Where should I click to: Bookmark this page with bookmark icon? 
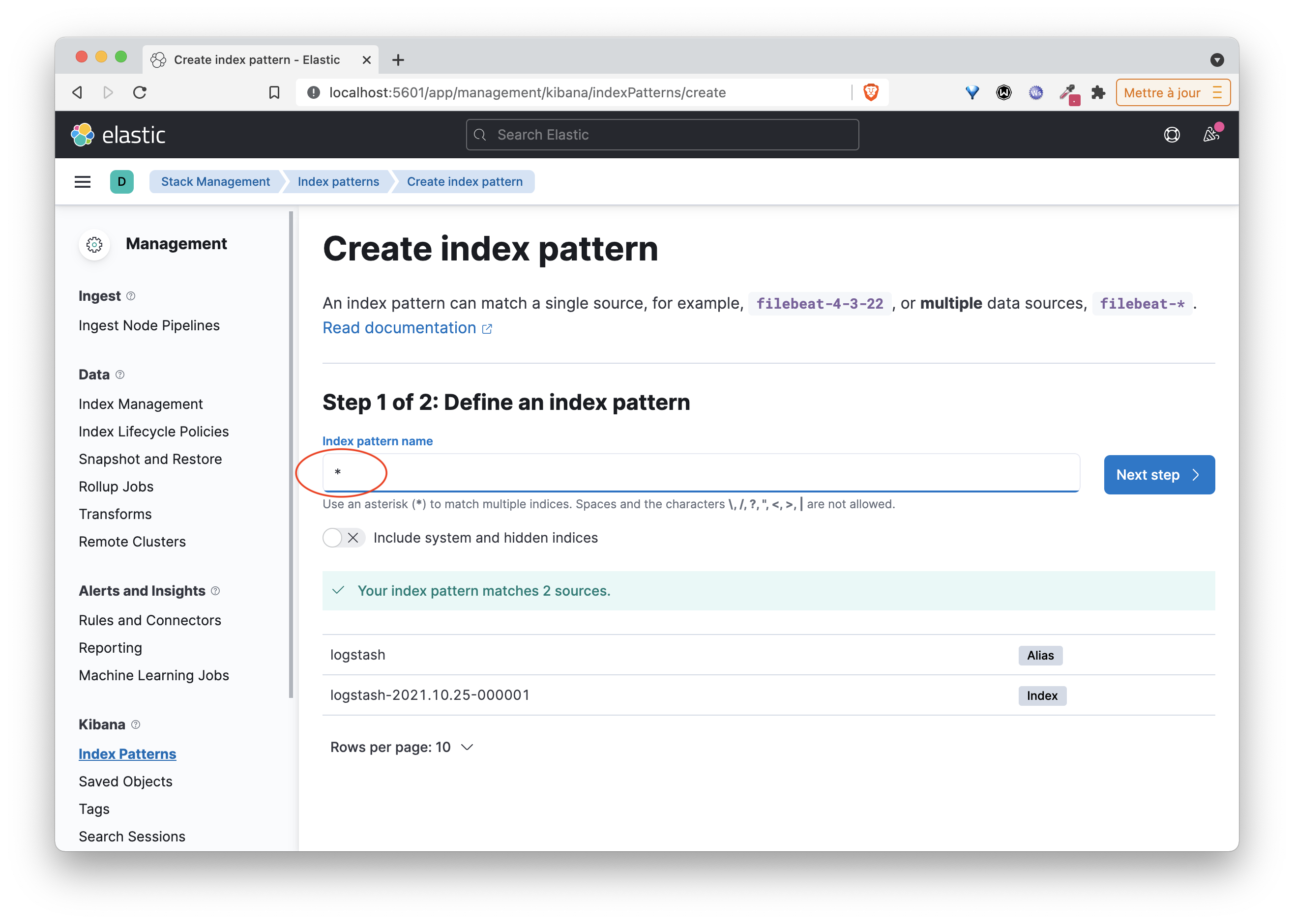point(274,92)
